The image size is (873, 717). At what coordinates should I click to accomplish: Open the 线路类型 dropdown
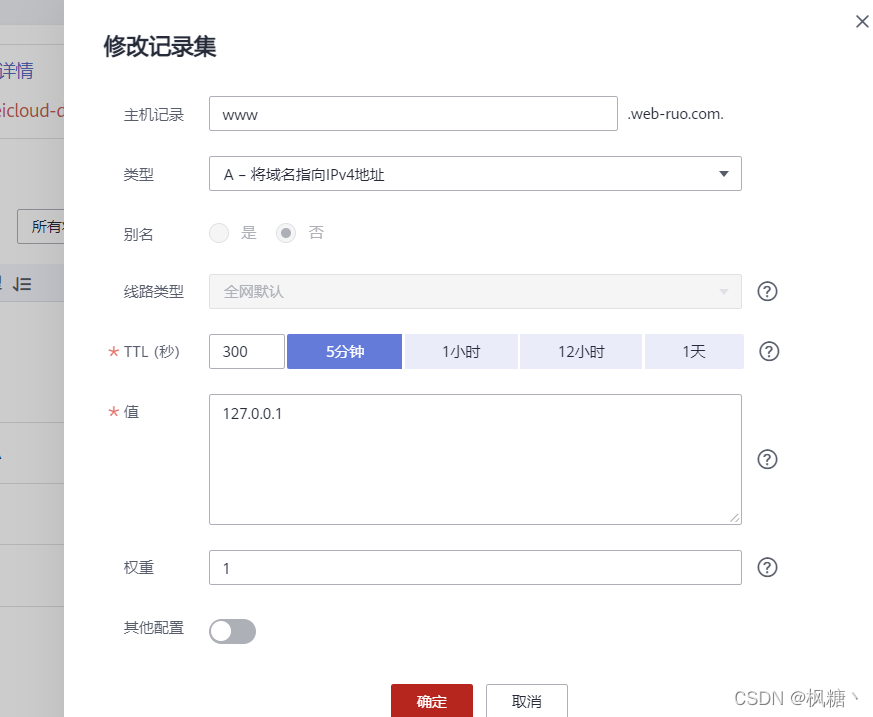[475, 291]
